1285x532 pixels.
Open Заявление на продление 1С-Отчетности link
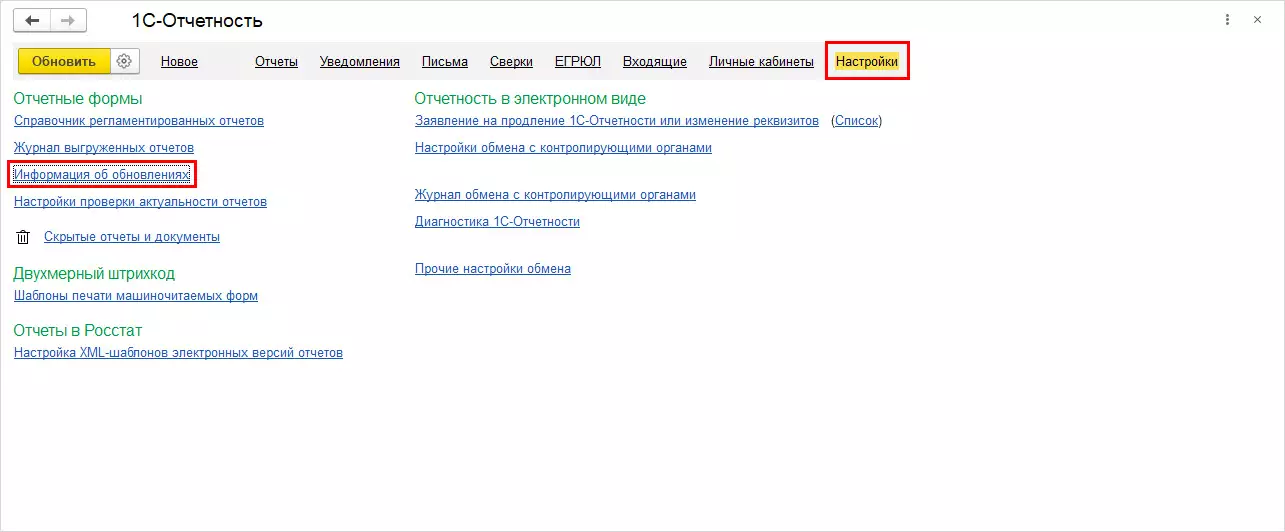(617, 121)
